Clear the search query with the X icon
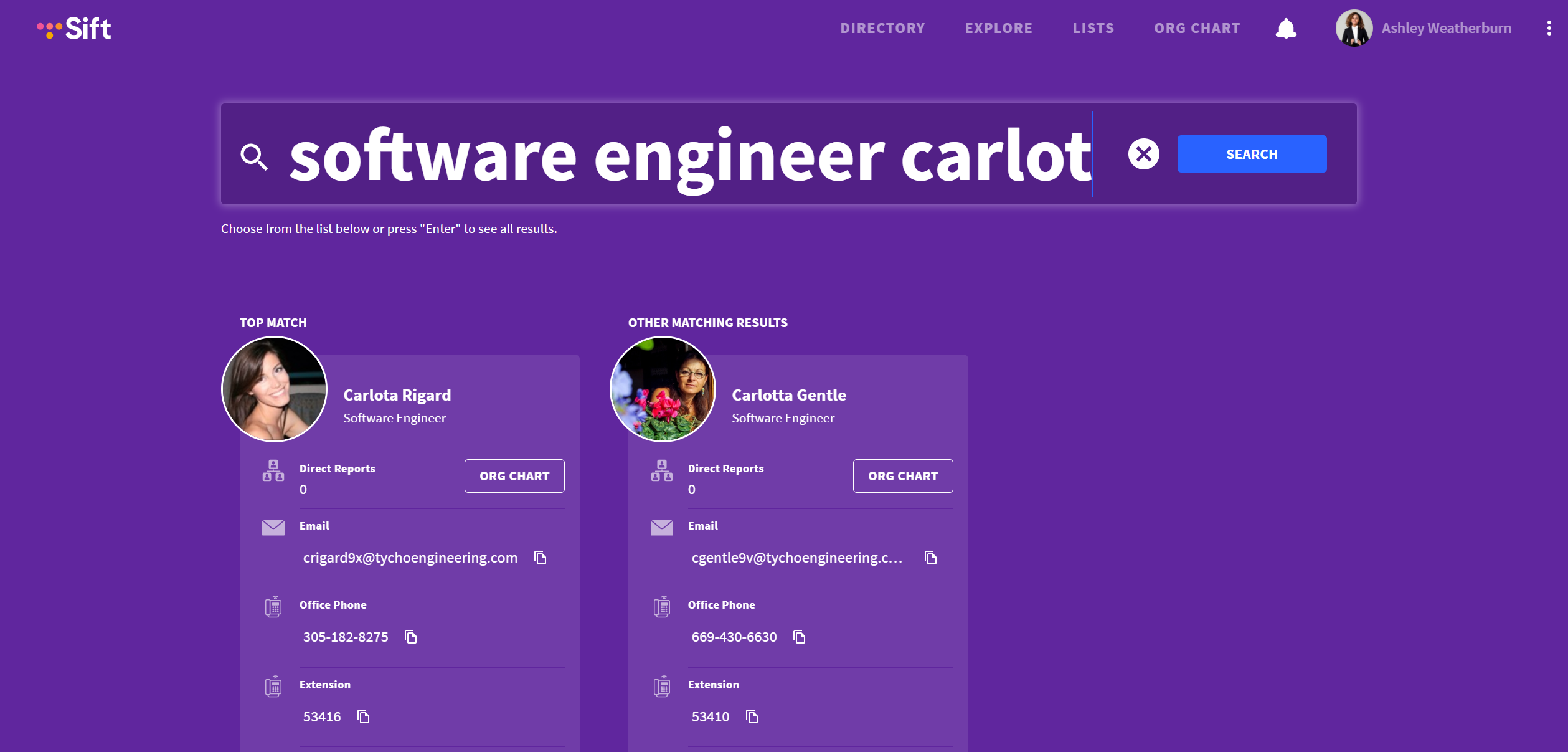 [1143, 154]
